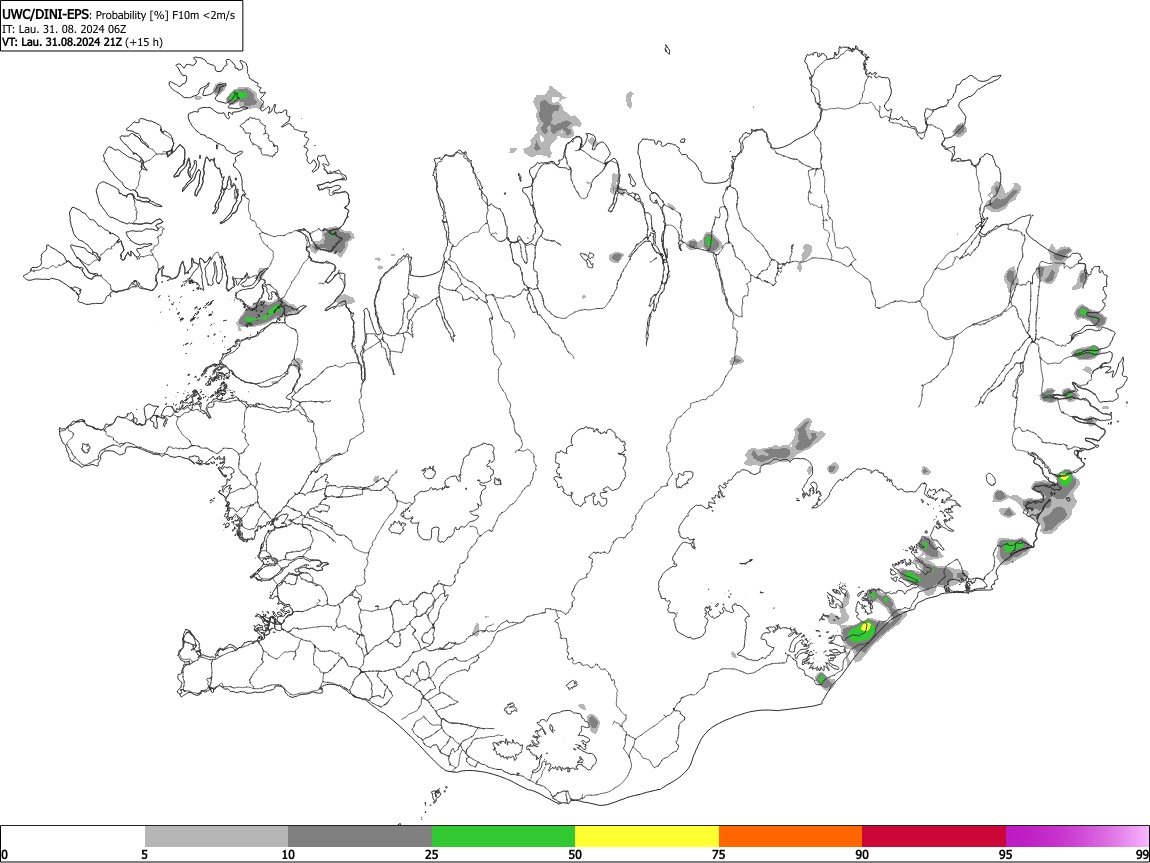
Task: Click the 'VT: Lau. 31.08.2024 21Z' text
Action: [62, 42]
